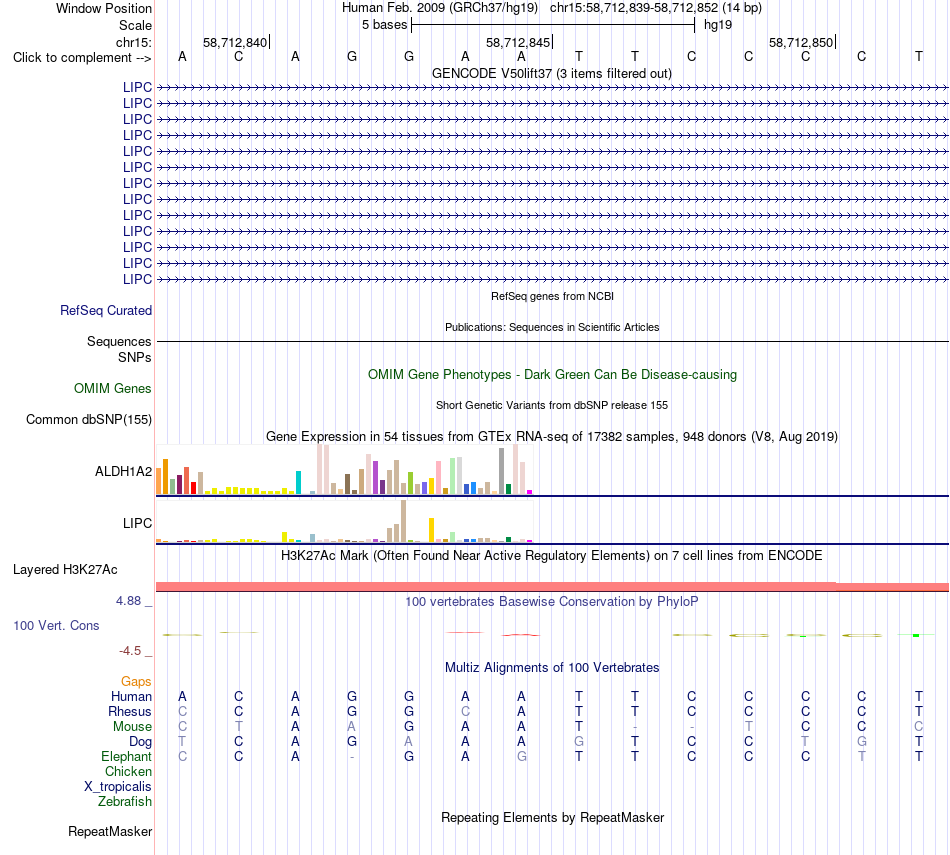Image resolution: width=950 pixels, height=855 pixels.
Task: Click the 58,712,840 coordinate marker
Action: [235, 42]
